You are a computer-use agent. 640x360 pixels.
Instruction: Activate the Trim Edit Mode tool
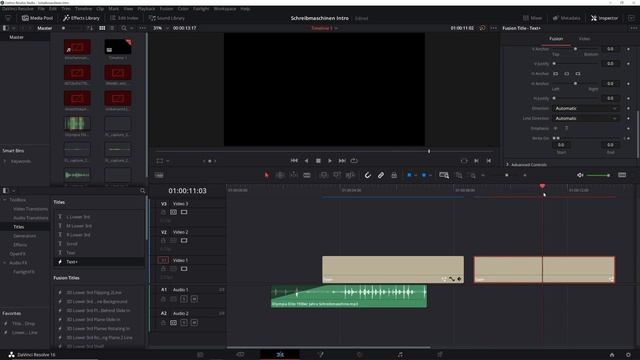(280, 175)
